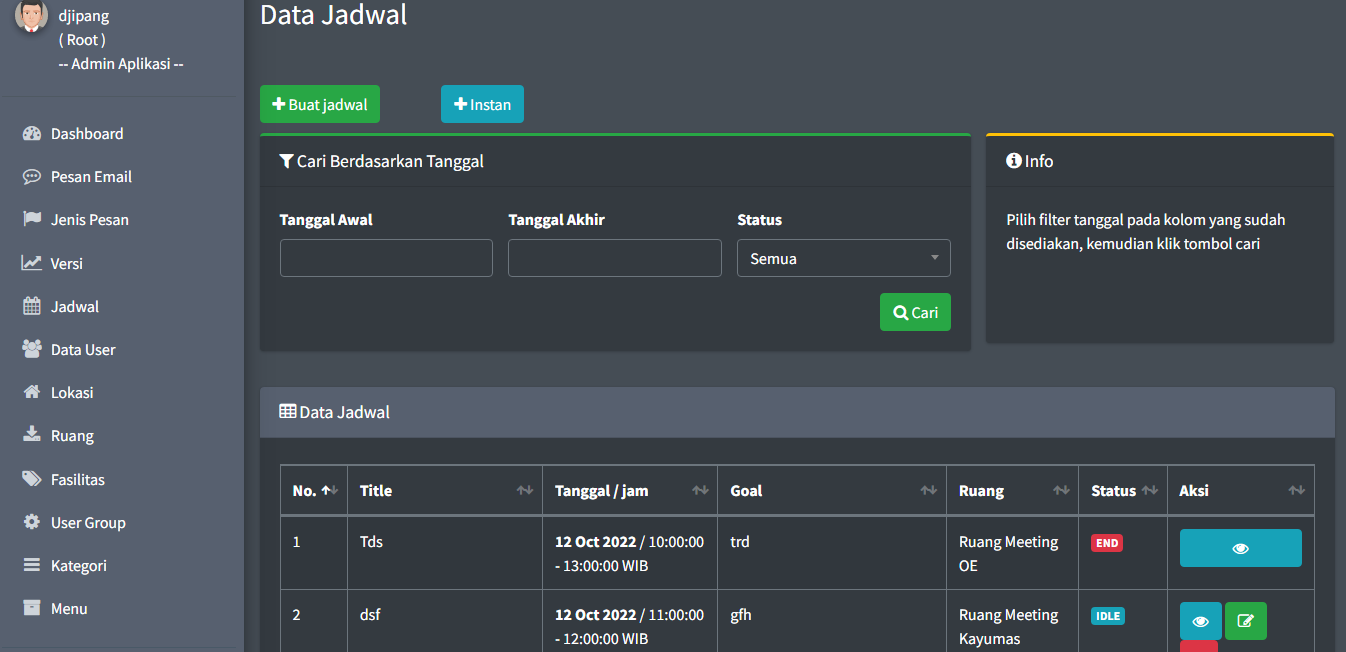The height and width of the screenshot is (652, 1346).
Task: Click the Fasilitas tags icon
Action: point(32,479)
